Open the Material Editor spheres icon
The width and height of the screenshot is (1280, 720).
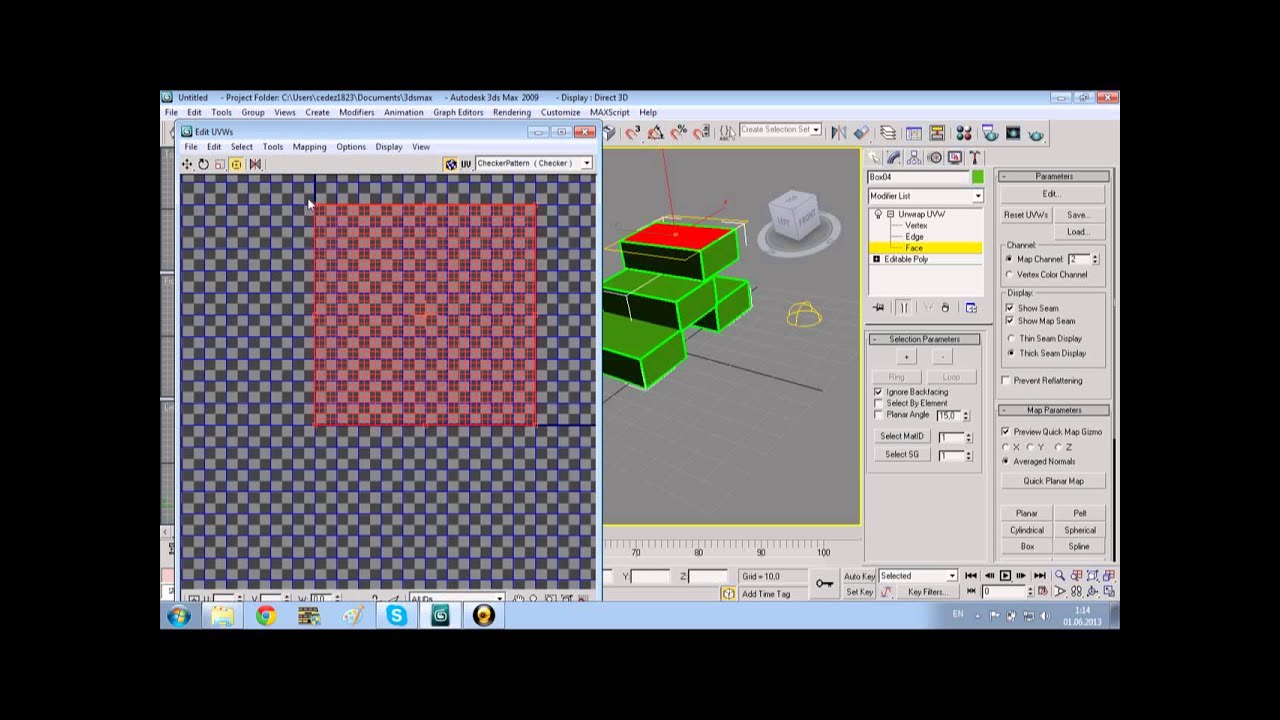pos(964,132)
